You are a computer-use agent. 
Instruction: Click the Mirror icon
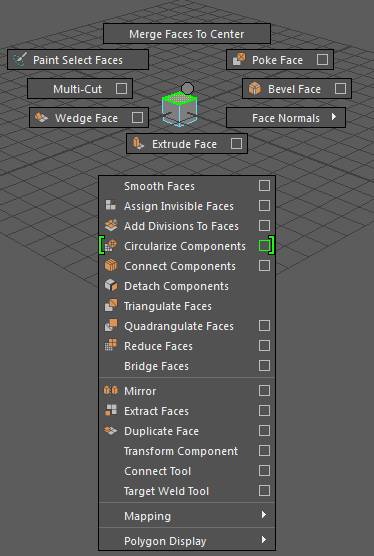(x=111, y=391)
